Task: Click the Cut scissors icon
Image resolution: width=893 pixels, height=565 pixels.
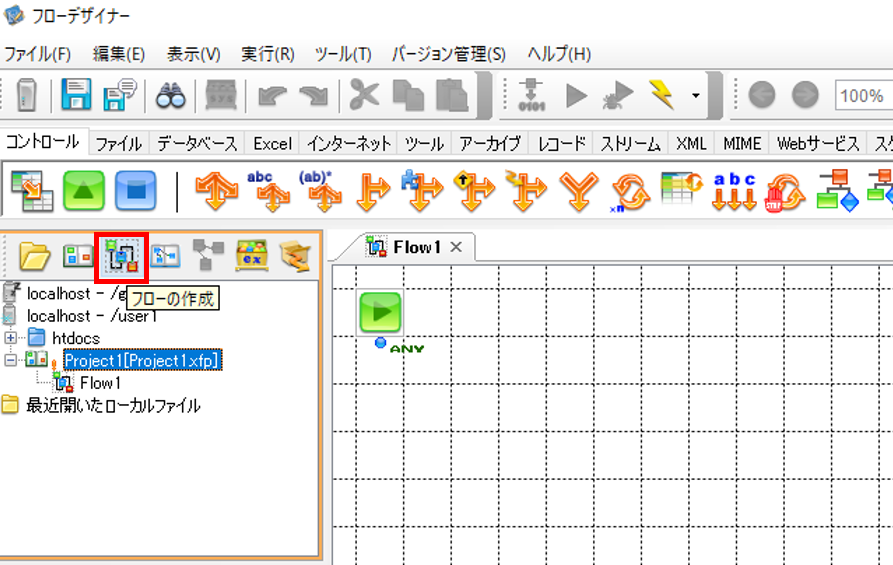Action: pyautogui.click(x=364, y=95)
